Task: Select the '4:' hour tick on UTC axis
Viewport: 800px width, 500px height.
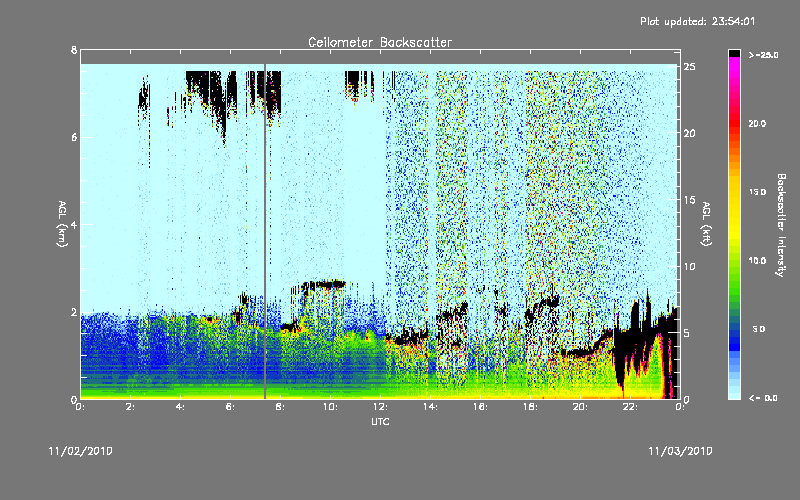Action: [x=180, y=407]
